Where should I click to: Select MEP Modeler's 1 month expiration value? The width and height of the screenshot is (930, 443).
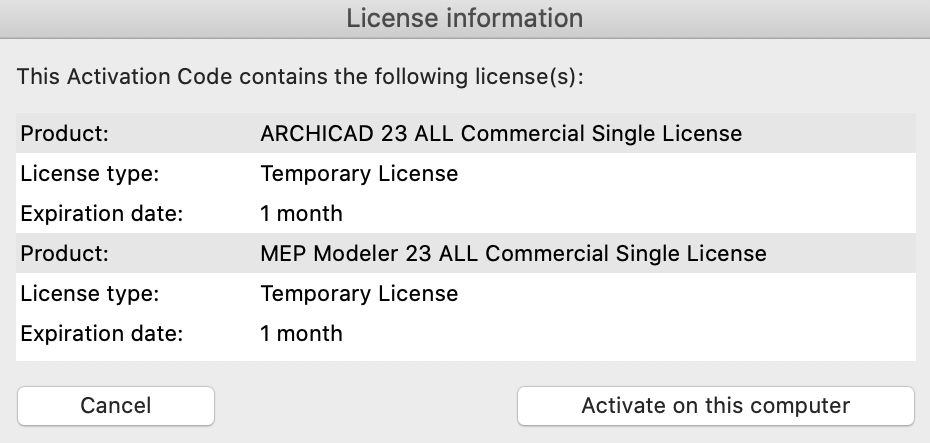point(301,333)
